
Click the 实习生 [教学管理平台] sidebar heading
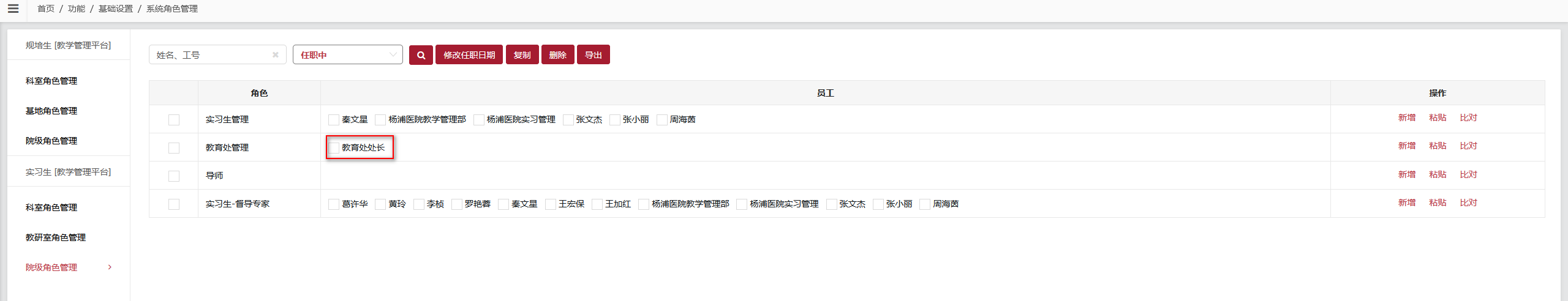(x=68, y=172)
